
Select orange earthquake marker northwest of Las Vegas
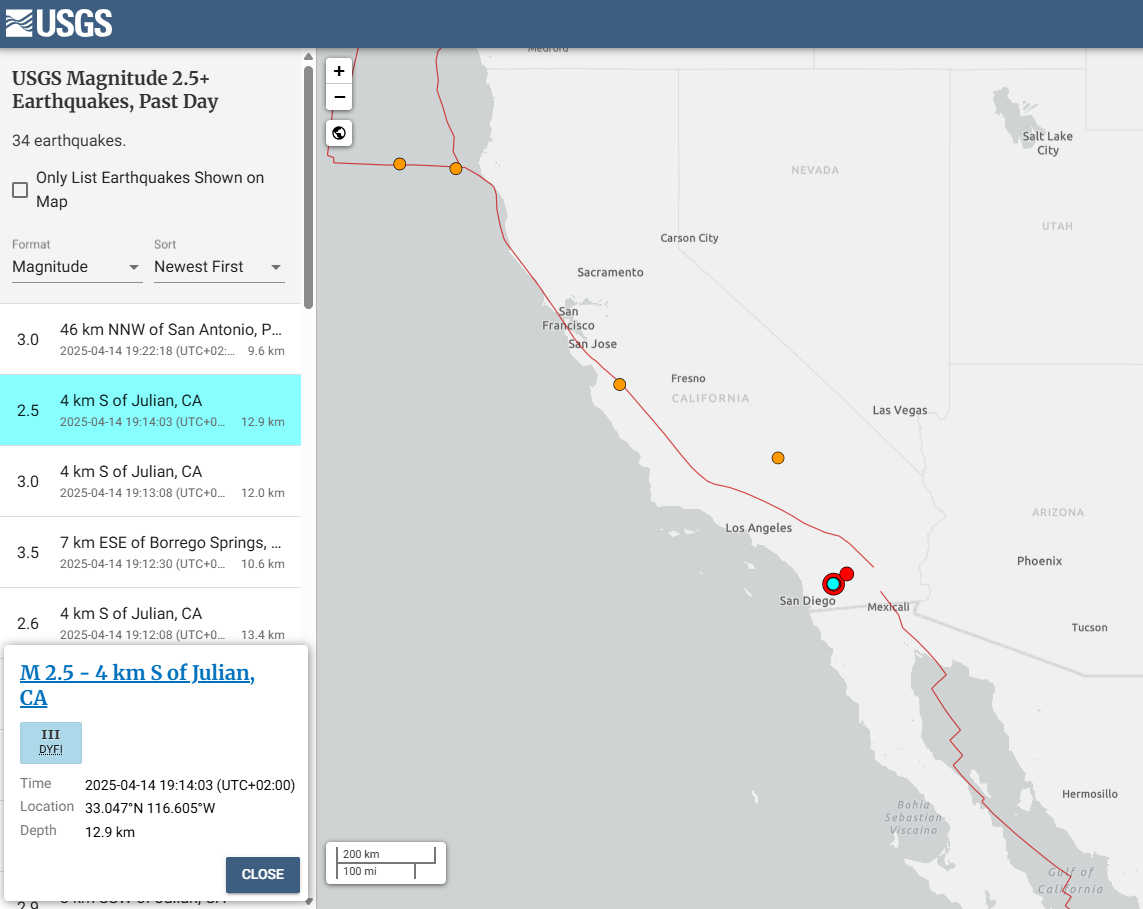point(778,458)
